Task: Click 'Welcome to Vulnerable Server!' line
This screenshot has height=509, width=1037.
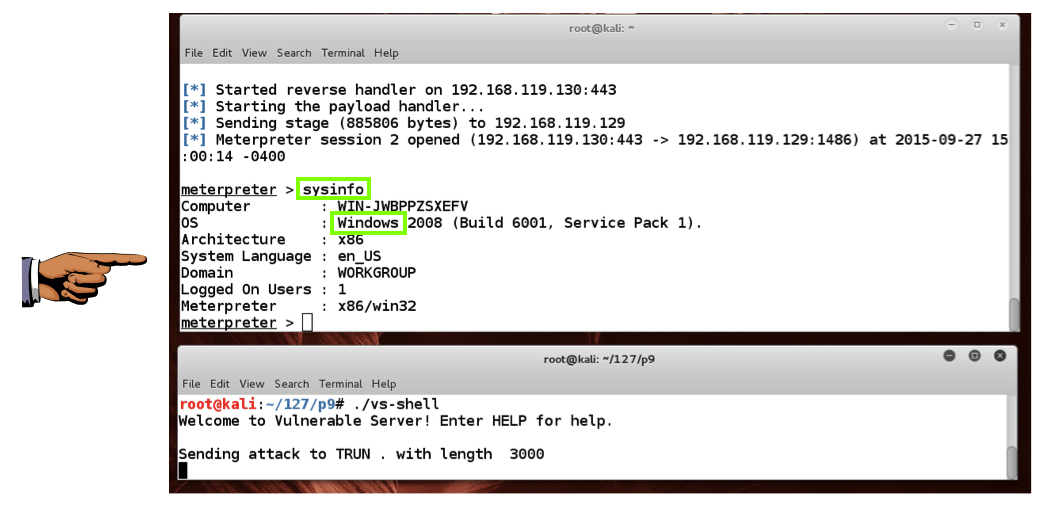Action: click(x=395, y=420)
